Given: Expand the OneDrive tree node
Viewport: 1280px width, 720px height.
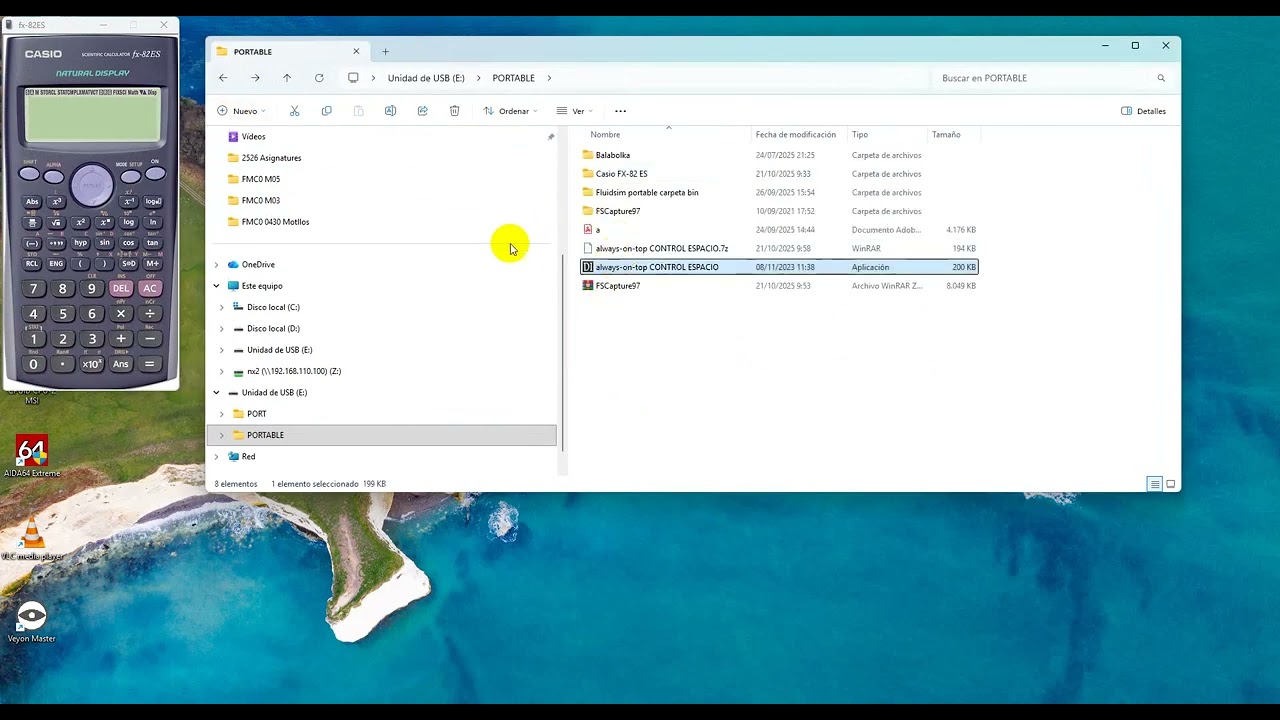Looking at the screenshot, I should (x=216, y=265).
